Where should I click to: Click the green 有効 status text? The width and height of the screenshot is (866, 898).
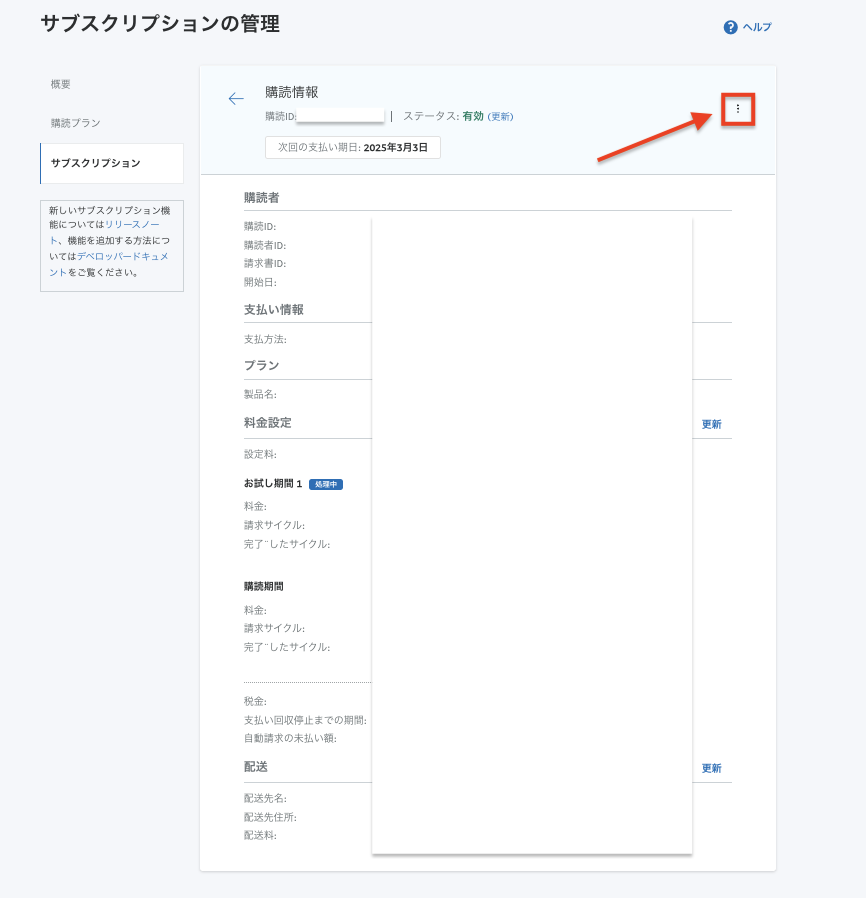click(473, 116)
